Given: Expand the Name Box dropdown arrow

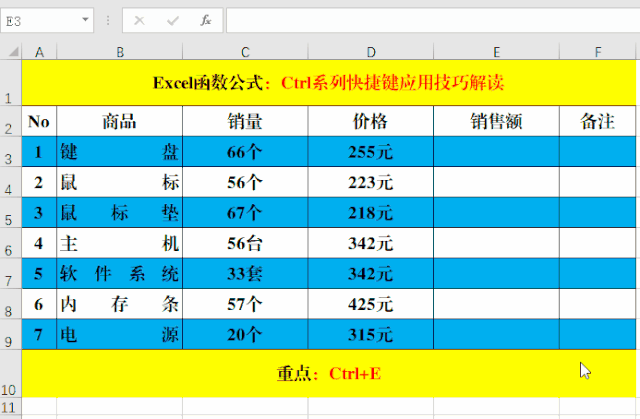Looking at the screenshot, I should 84,20.
